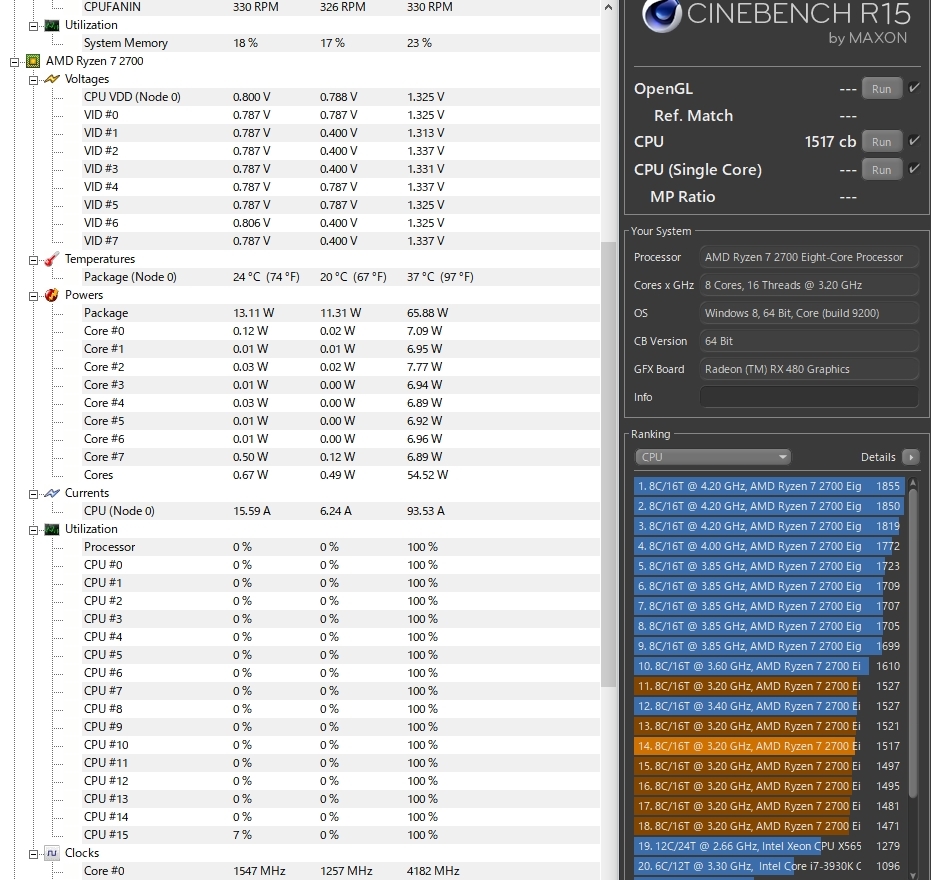Select highlighted ranking entry 14 scoring 1517
The image size is (931, 880).
click(x=769, y=746)
